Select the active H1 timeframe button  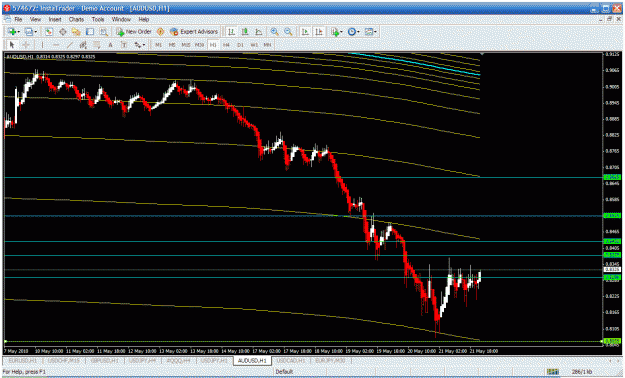coord(213,45)
